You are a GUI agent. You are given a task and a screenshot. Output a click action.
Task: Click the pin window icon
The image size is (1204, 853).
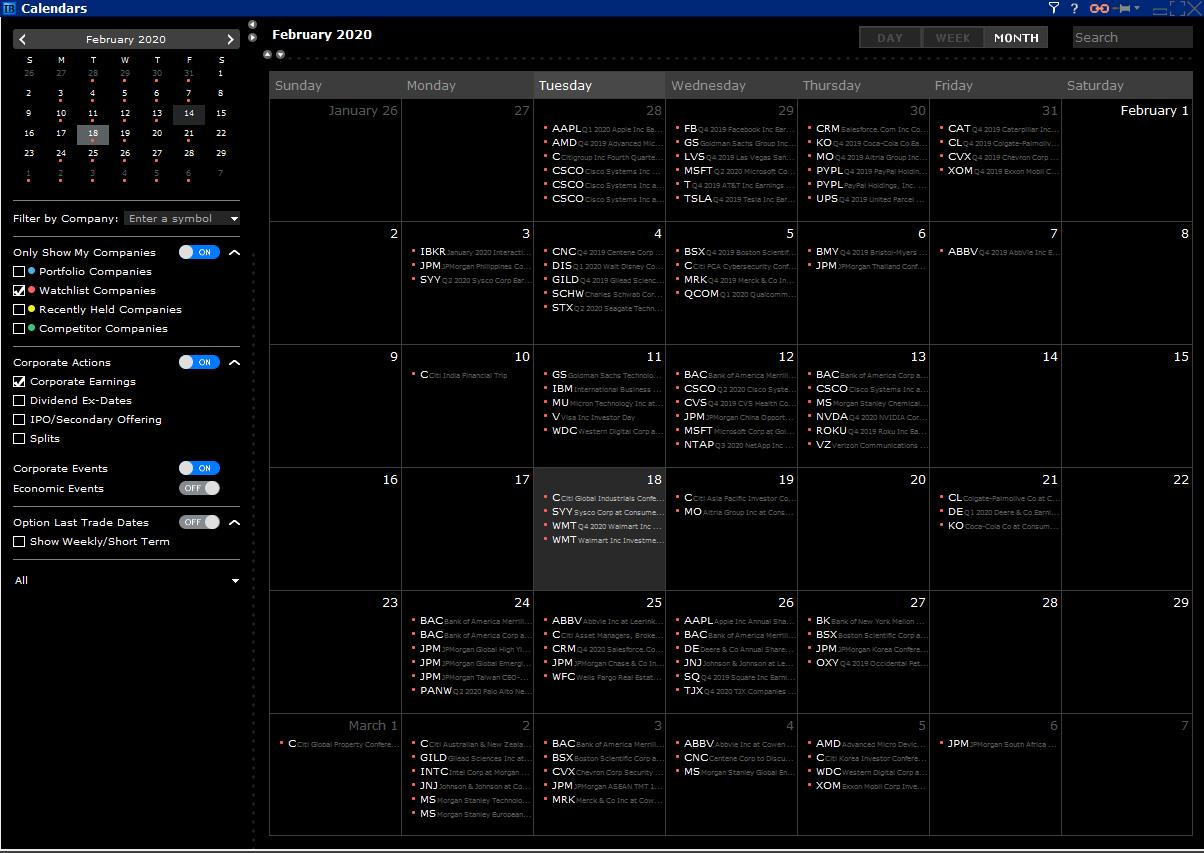coord(1127,8)
